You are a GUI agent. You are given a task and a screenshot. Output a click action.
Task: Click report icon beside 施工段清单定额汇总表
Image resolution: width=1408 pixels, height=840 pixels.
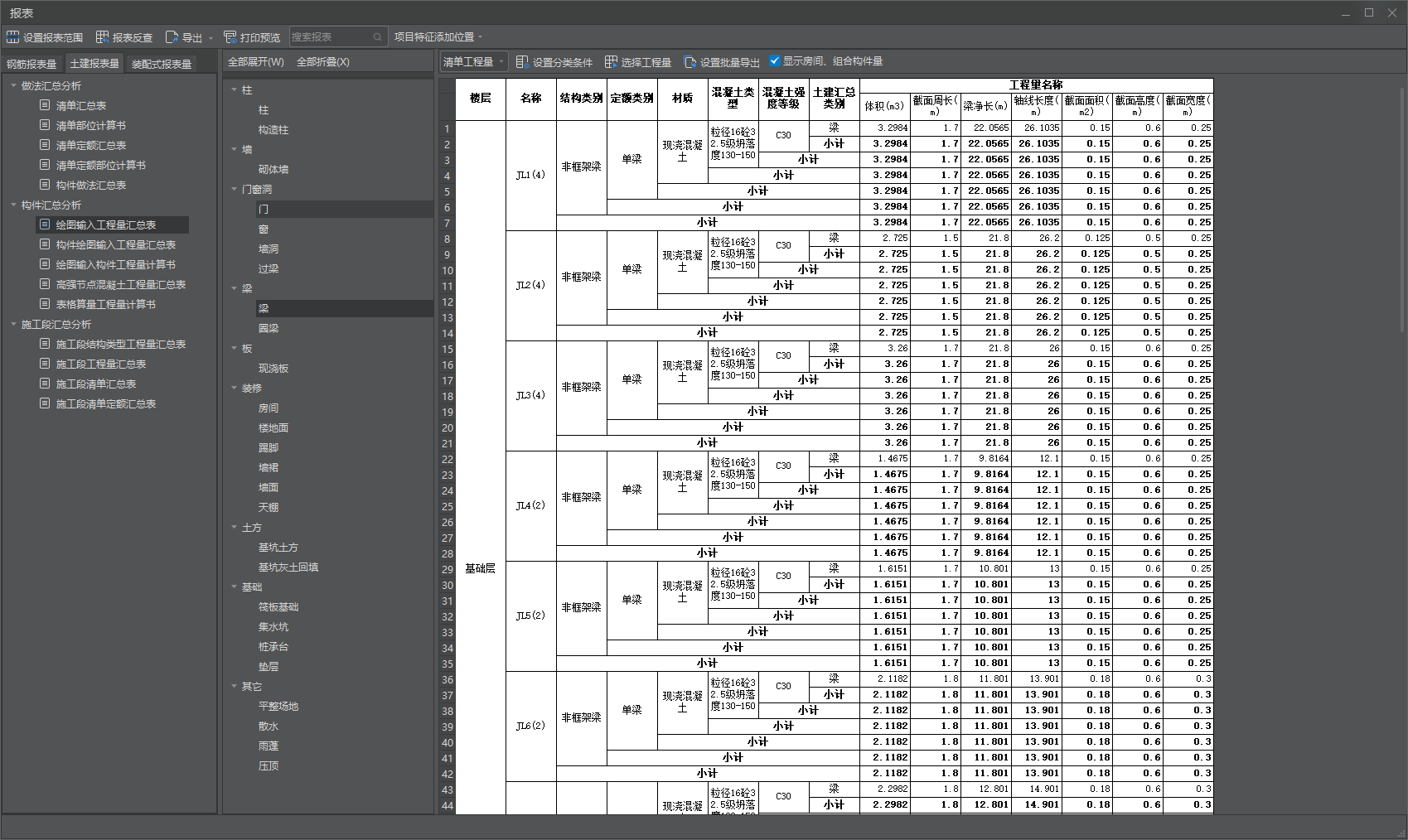(46, 403)
